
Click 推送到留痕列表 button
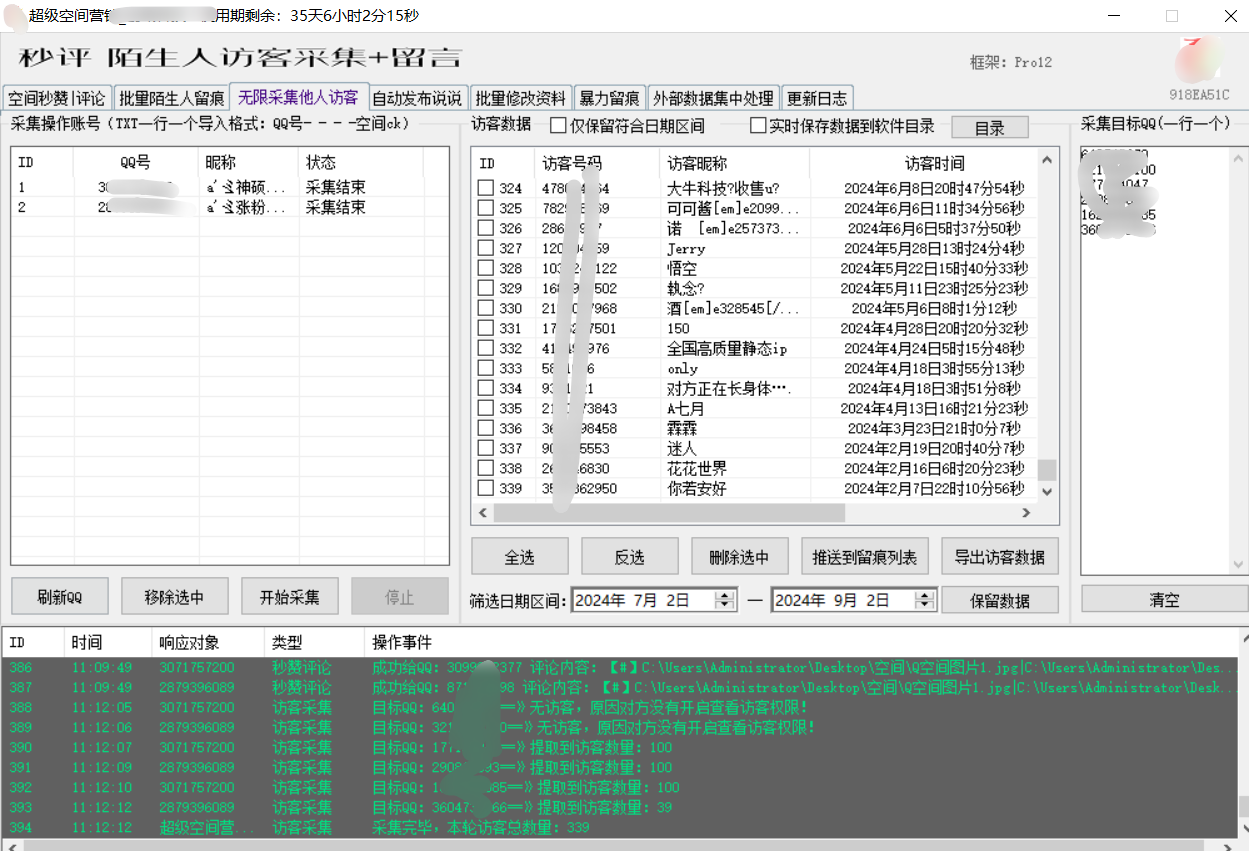pos(865,557)
